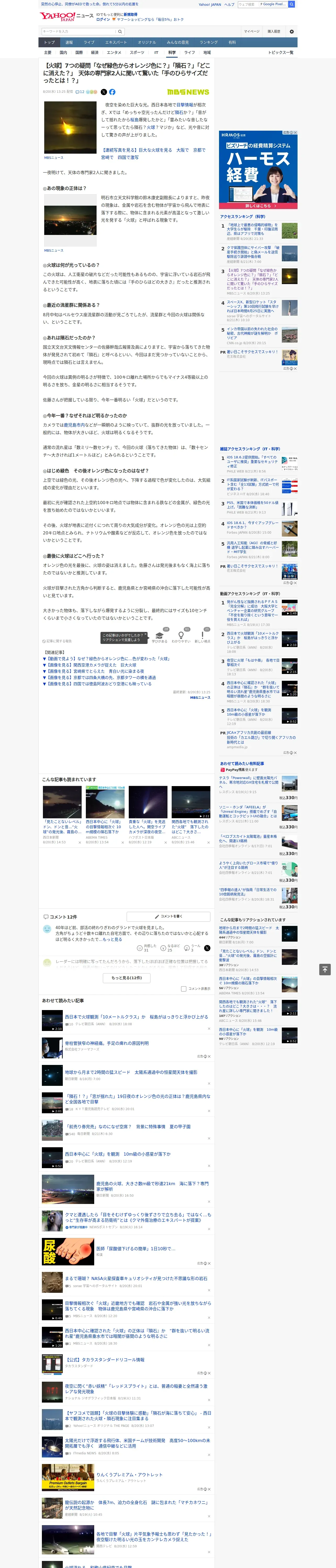
Task: Open related link 宮崎県でとらえた 青白い光
Action: click(93, 671)
